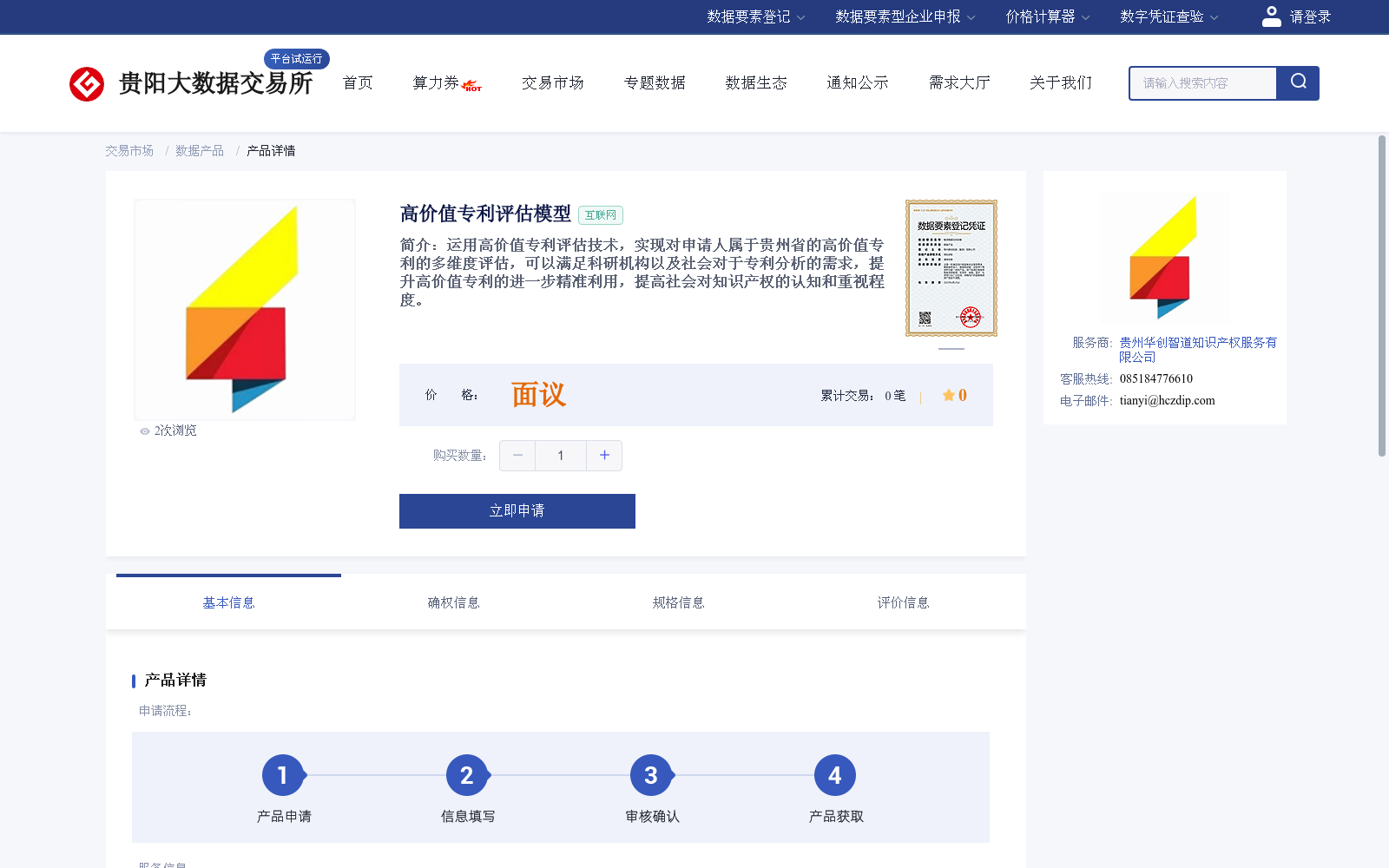The image size is (1389, 868).
Task: Click hotline number 085184776610
Action: pos(1156,379)
